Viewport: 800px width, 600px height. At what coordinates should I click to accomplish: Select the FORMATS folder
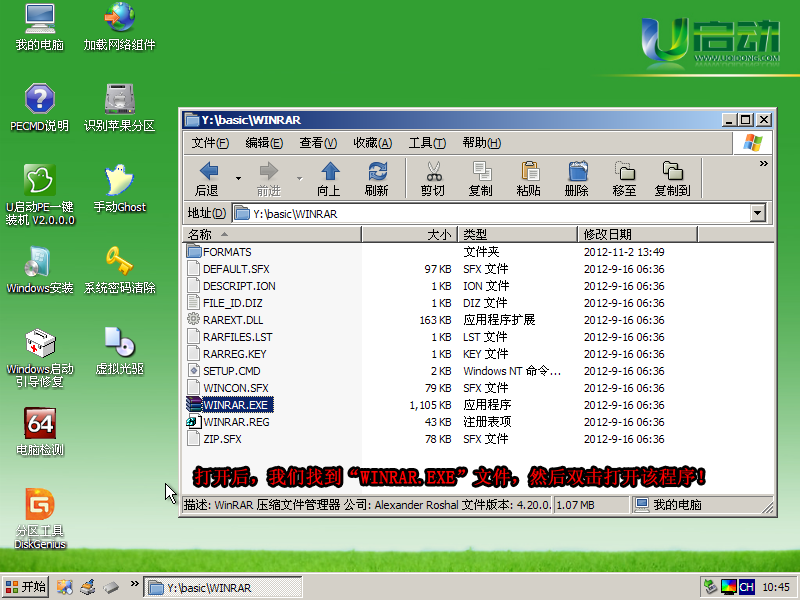click(x=219, y=252)
